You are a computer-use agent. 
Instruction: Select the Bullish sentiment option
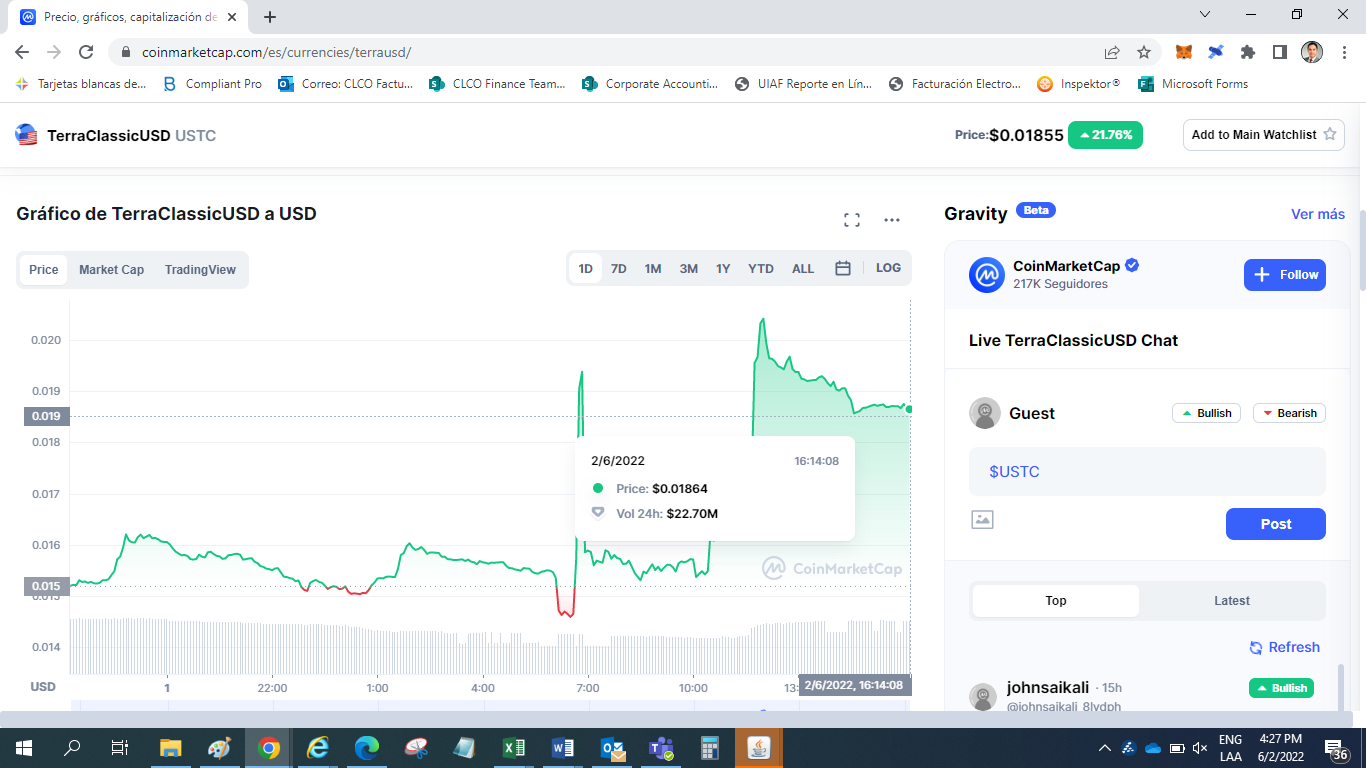coord(1206,413)
